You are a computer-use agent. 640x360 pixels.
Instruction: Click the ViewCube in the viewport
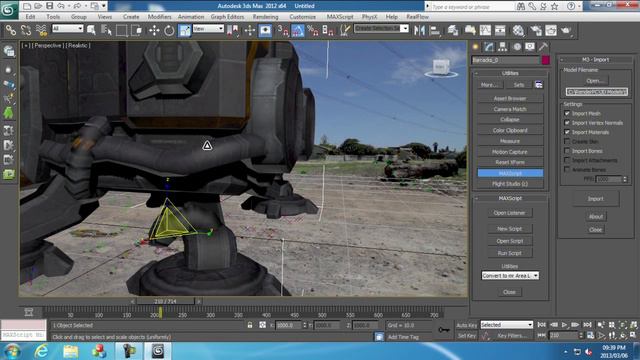pos(441,68)
